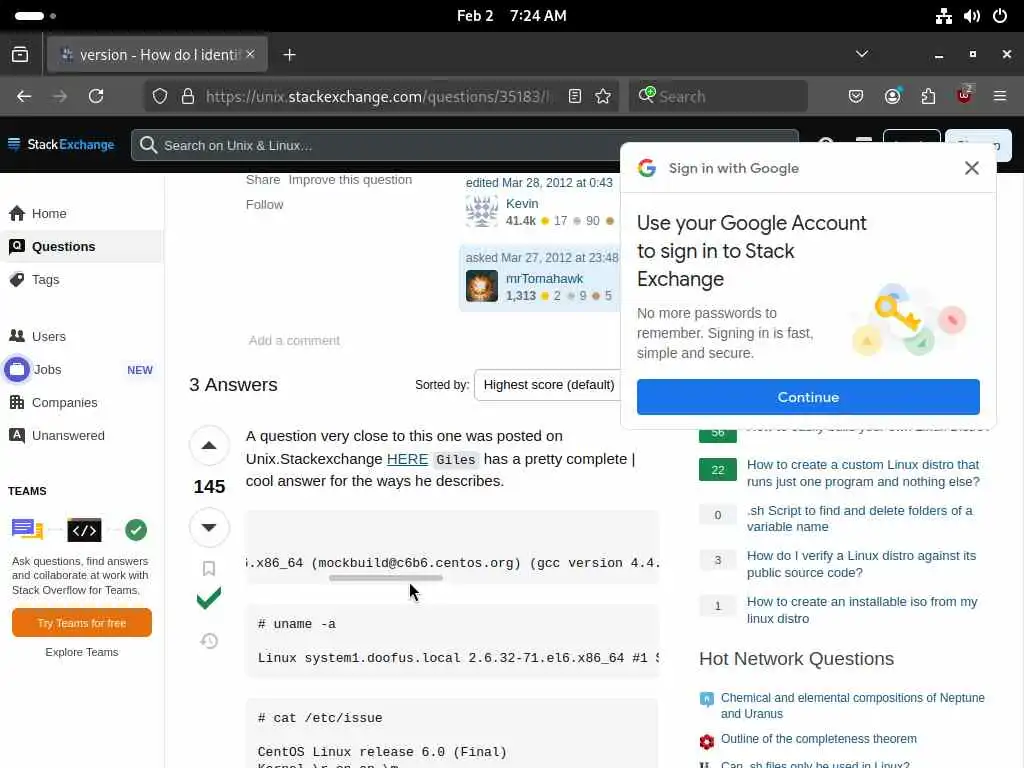The image size is (1024, 768).
Task: Open the network status tray icon
Action: [x=943, y=16]
